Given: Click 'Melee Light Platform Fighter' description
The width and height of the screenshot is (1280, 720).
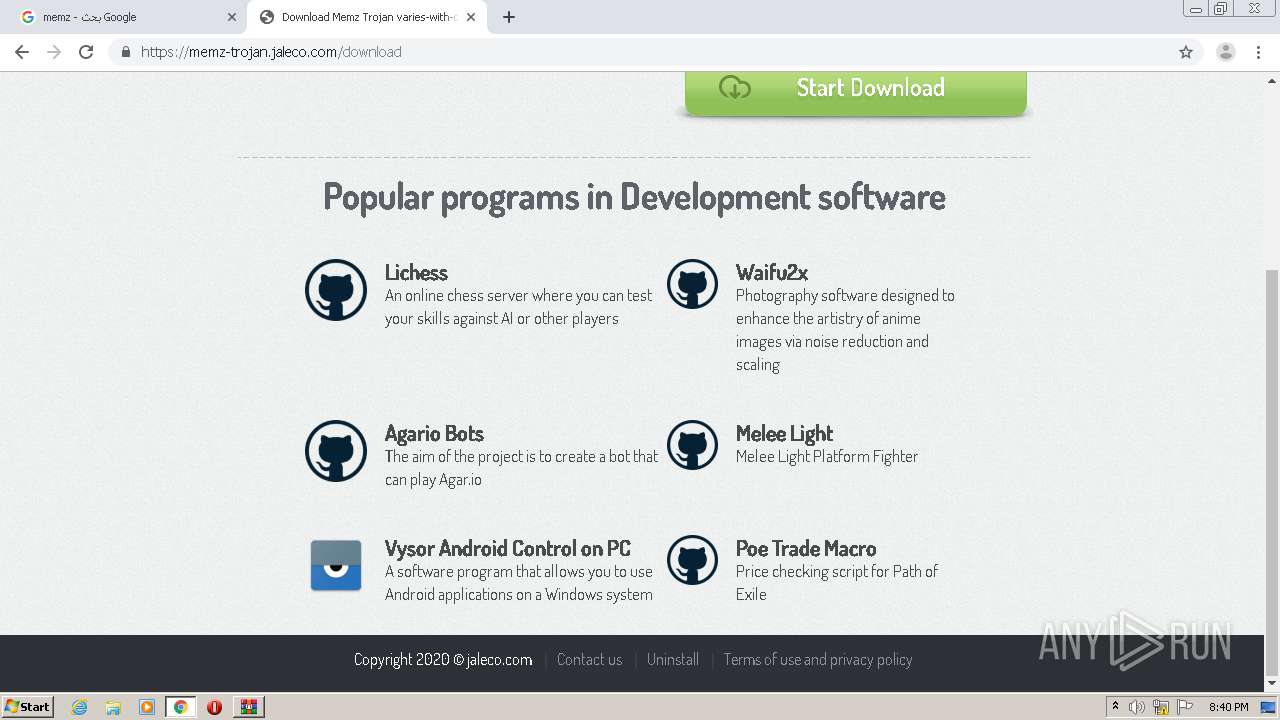Looking at the screenshot, I should click(x=827, y=456).
